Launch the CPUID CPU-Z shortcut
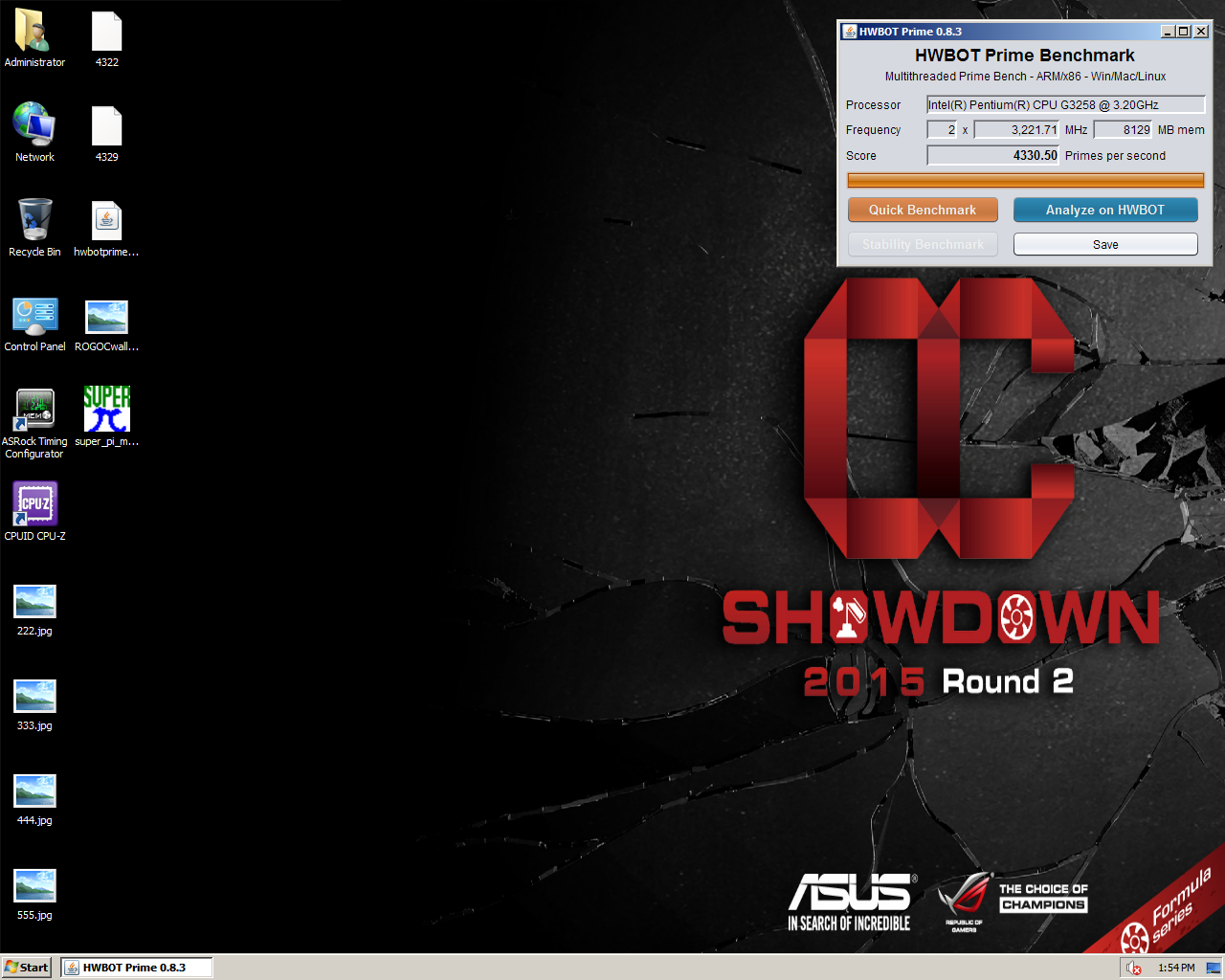 point(34,503)
